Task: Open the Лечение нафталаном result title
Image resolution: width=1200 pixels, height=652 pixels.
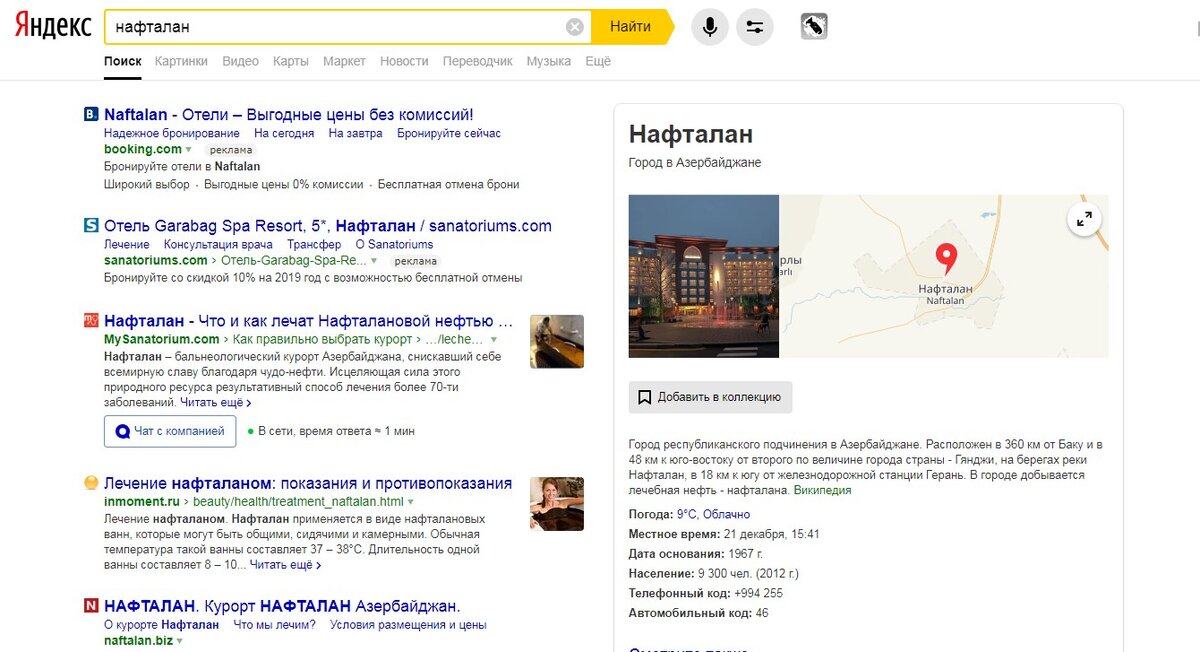Action: tap(308, 483)
